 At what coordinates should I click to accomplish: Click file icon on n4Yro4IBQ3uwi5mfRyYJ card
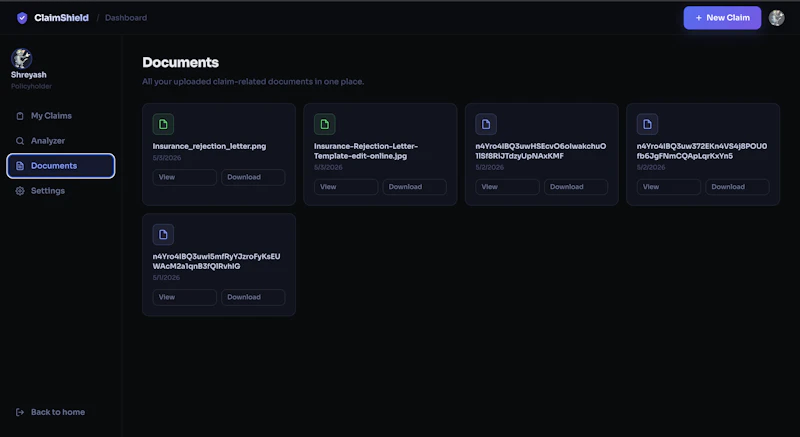[x=163, y=234]
